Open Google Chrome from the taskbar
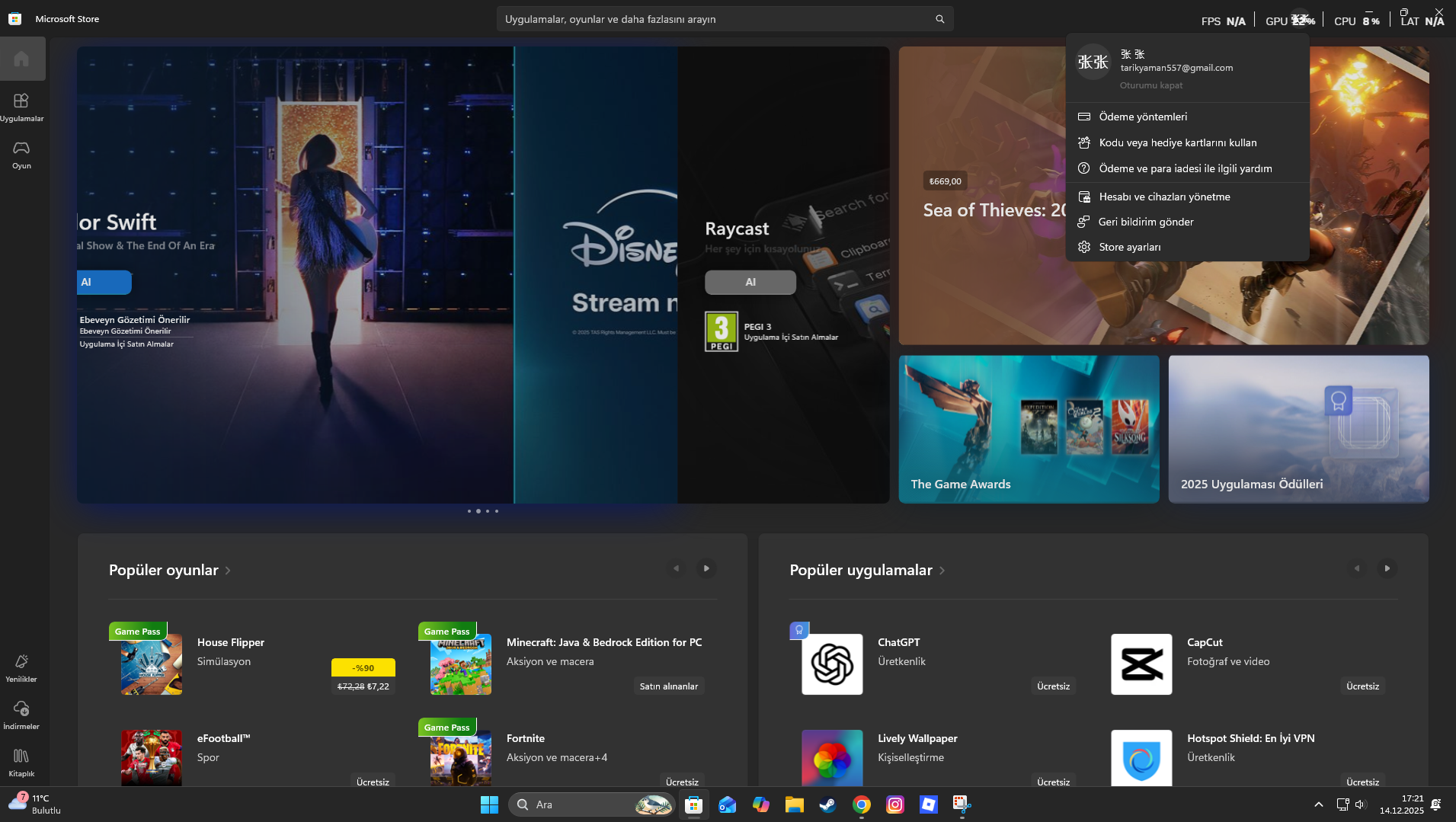This screenshot has width=1456, height=822. point(861,804)
